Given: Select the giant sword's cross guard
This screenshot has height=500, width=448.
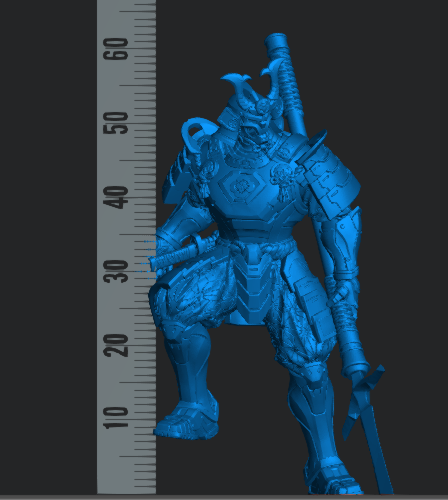Looking at the screenshot, I should (364, 393).
